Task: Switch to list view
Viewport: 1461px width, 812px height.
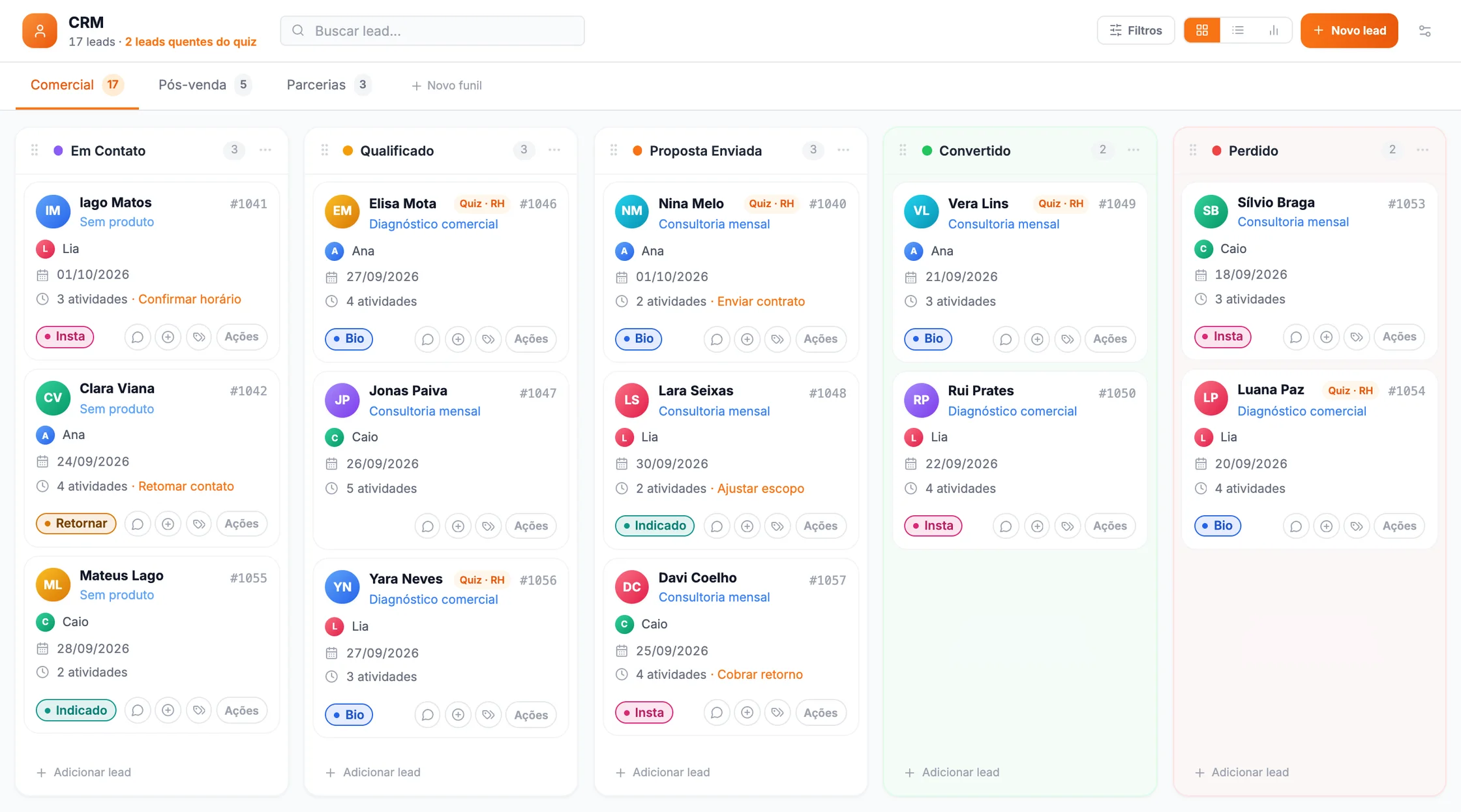Action: [1237, 31]
